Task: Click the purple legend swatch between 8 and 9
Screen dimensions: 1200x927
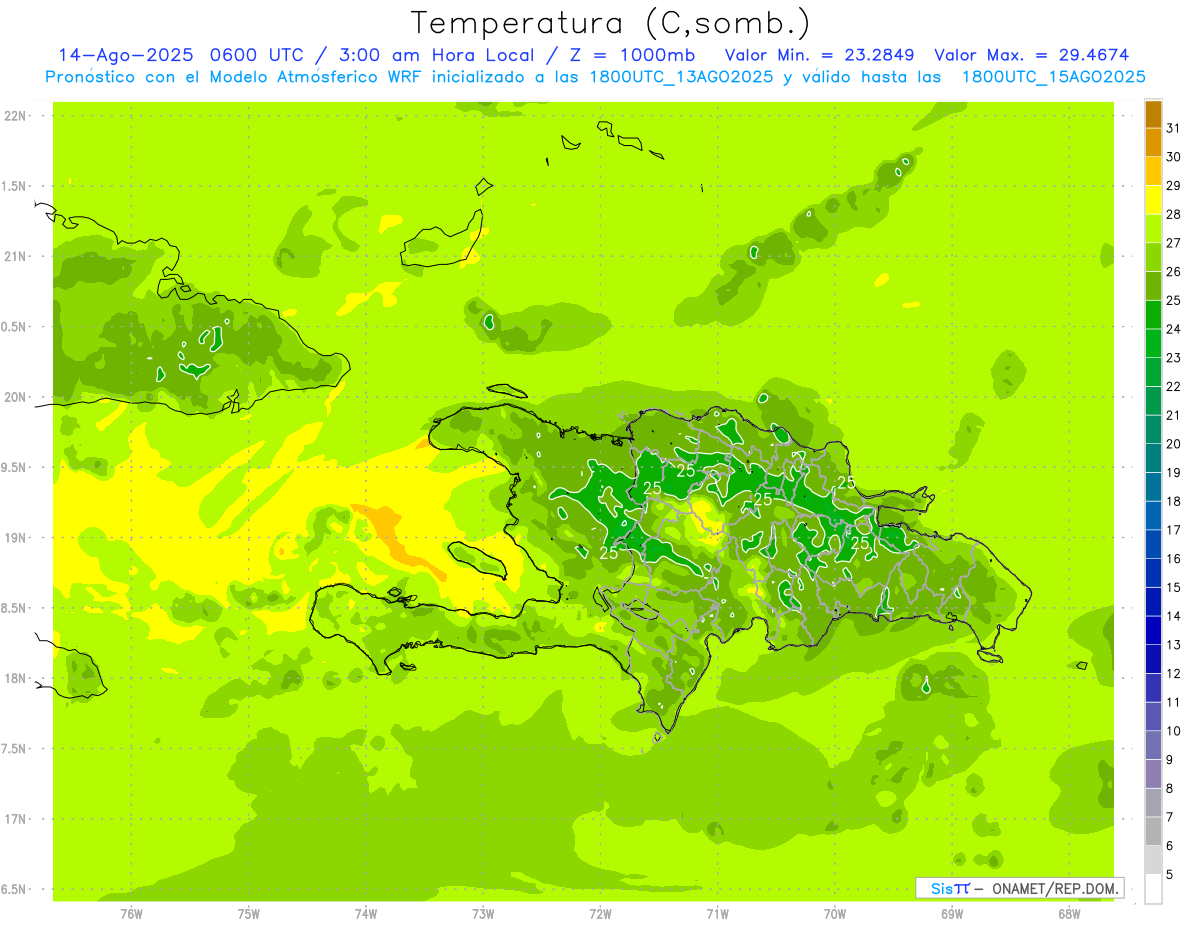Action: point(1153,774)
